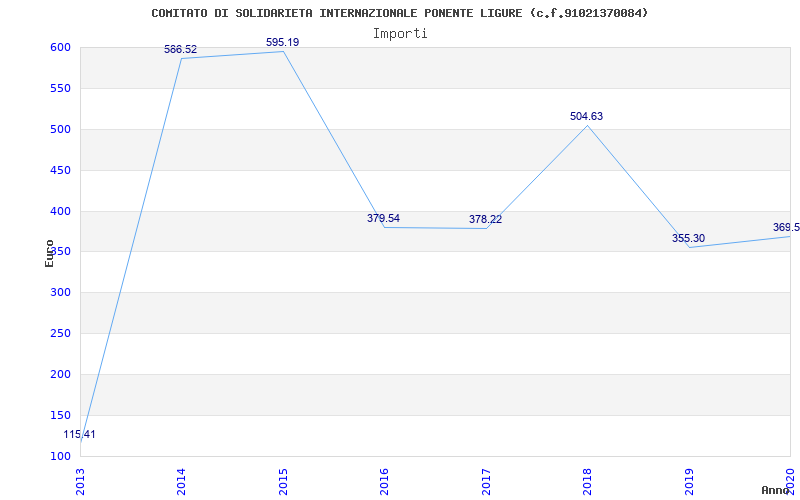Click the 2018 x-axis label
The image size is (800, 500).
point(587,482)
